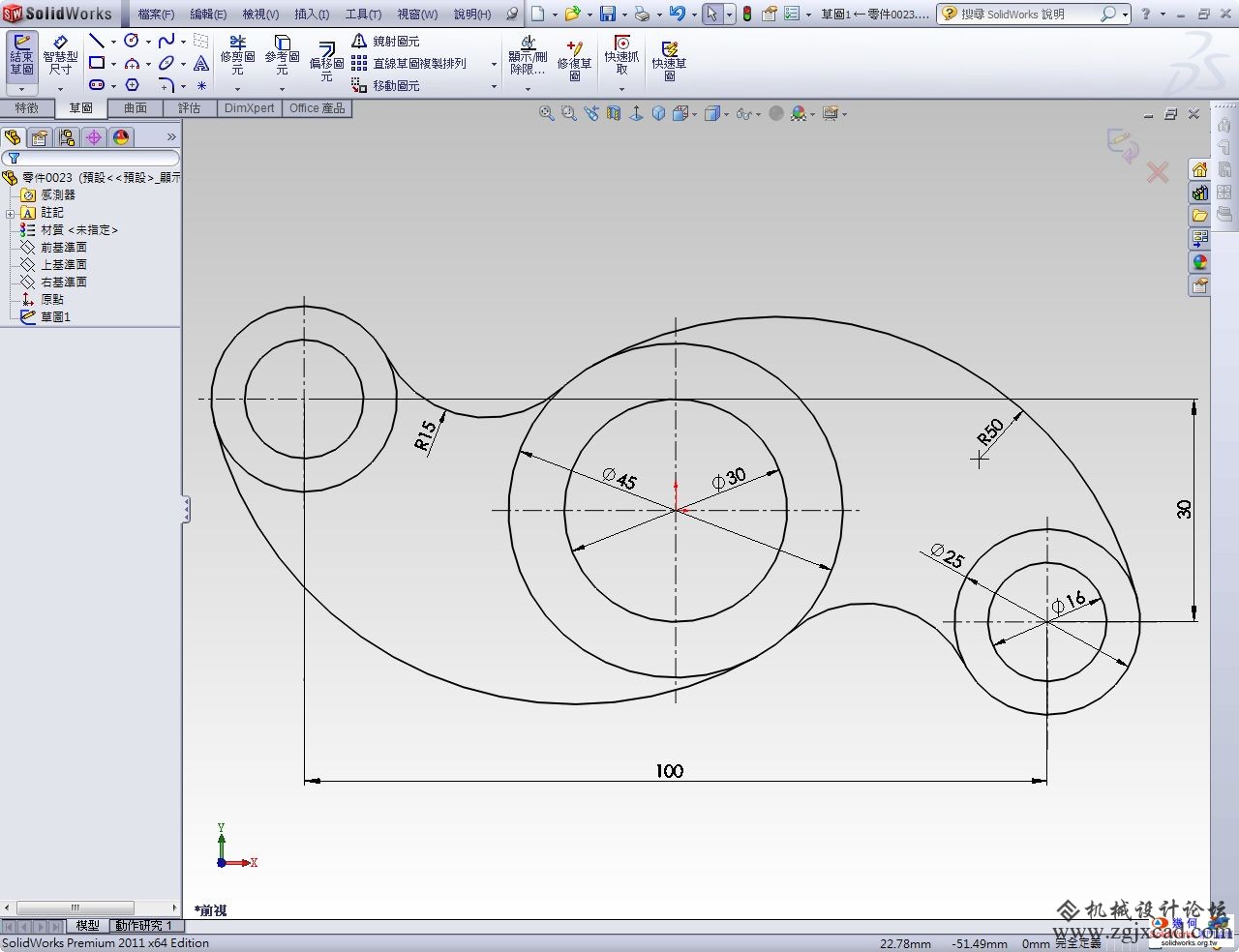Click the 偏移圖元 offset entities tool

coord(326,61)
